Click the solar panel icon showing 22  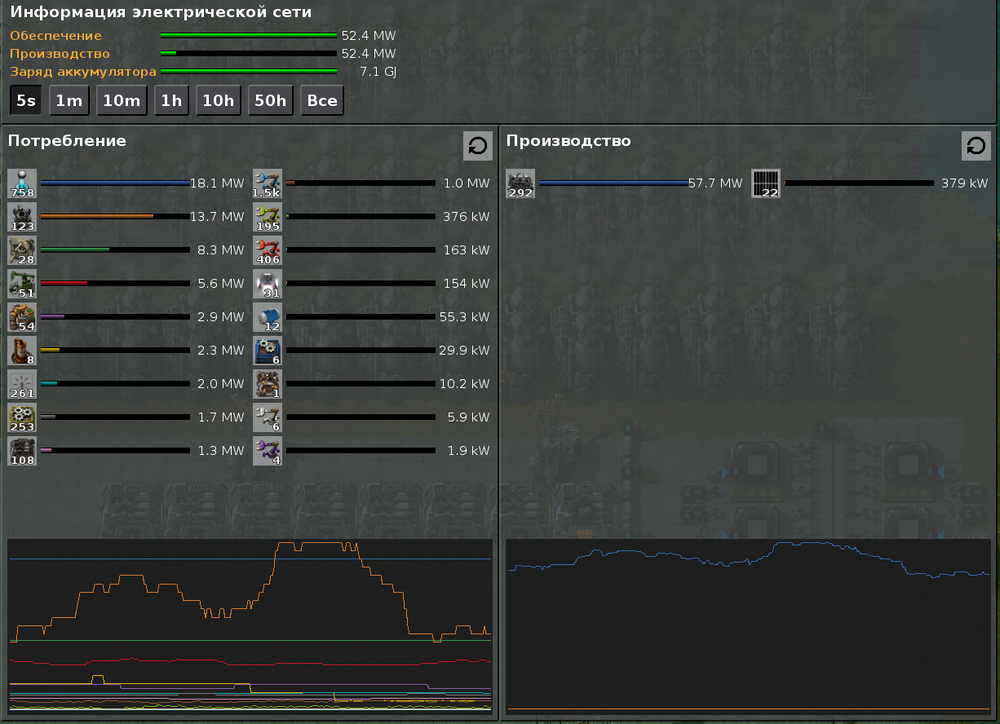tap(765, 184)
